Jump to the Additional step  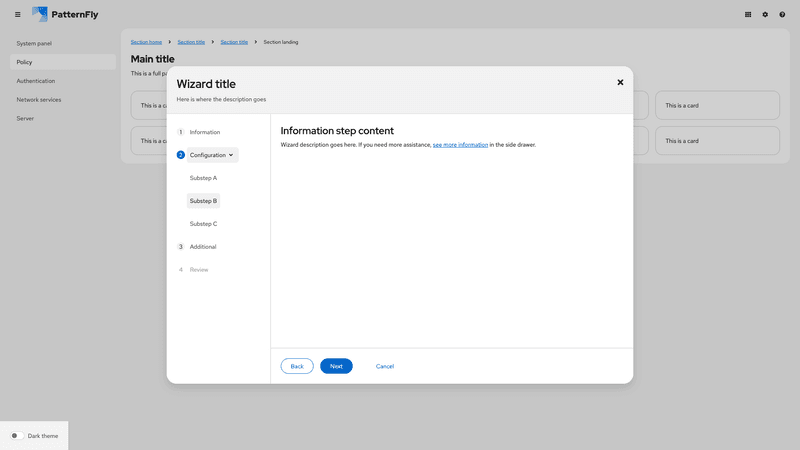(x=203, y=247)
